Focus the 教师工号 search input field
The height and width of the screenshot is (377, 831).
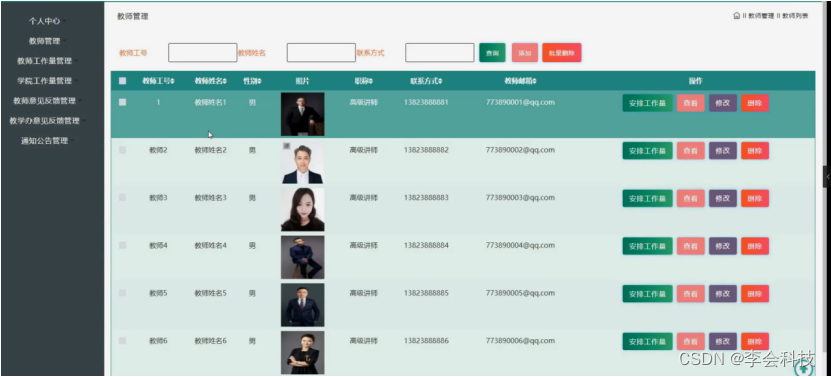click(202, 53)
